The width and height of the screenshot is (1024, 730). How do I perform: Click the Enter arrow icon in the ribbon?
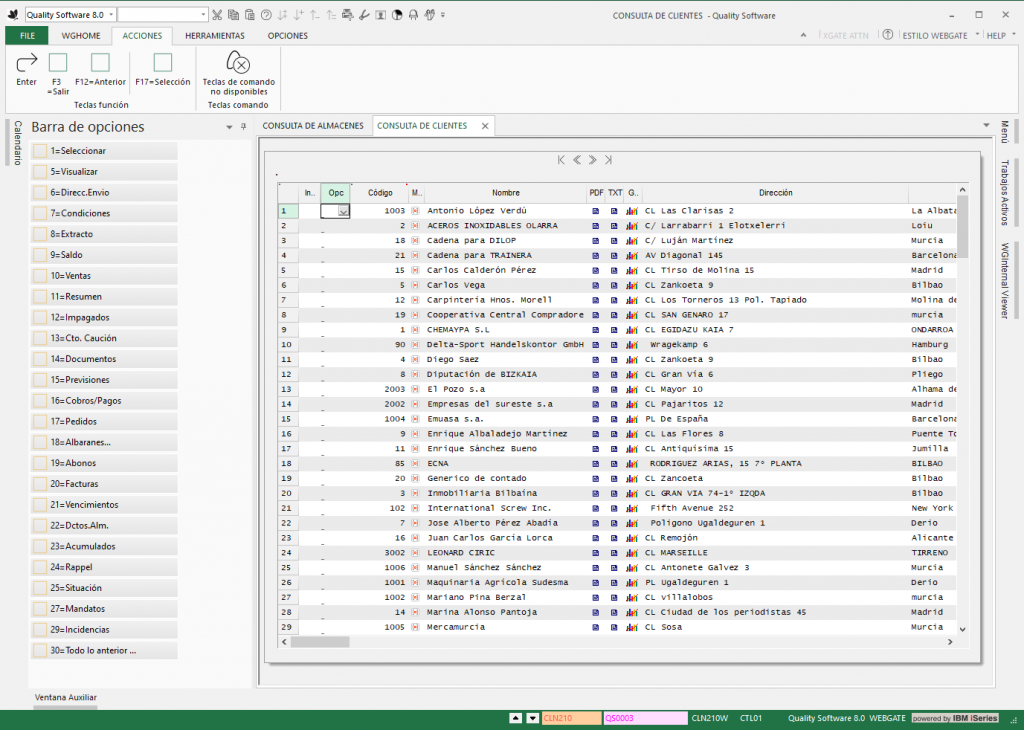(27, 63)
